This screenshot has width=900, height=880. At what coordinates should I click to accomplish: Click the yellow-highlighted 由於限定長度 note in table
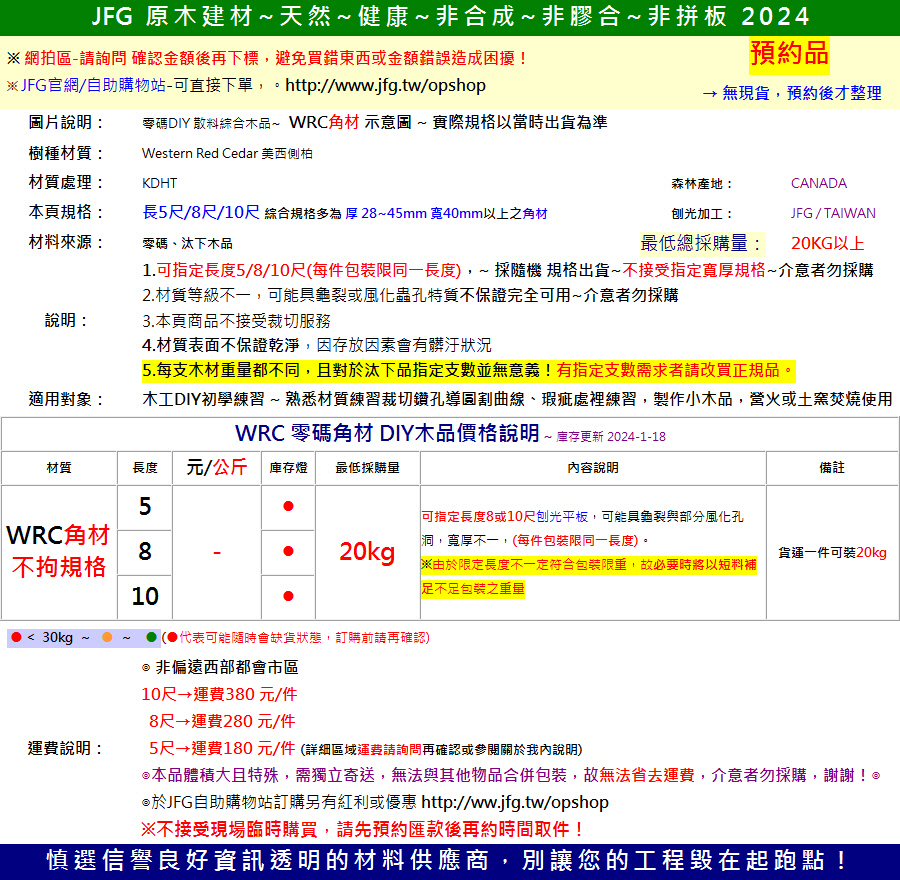pos(588,577)
